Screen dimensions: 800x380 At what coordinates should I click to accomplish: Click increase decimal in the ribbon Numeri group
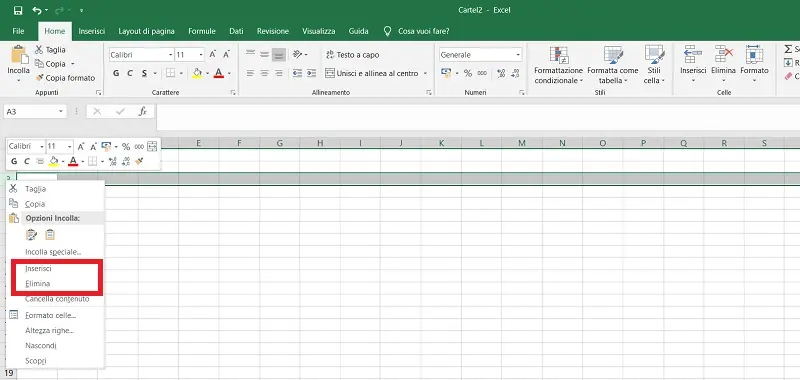pyautogui.click(x=501, y=73)
